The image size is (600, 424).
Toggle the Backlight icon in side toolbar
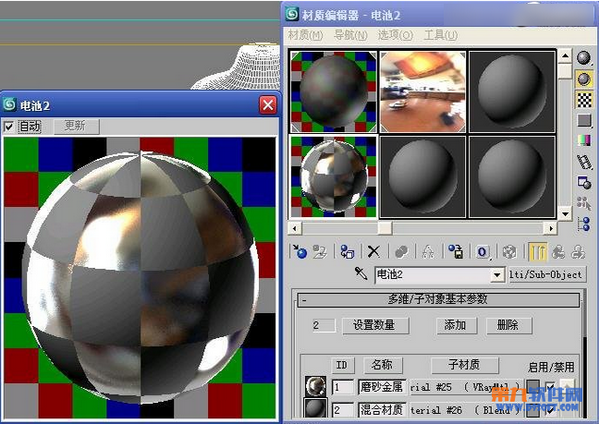[x=584, y=79]
